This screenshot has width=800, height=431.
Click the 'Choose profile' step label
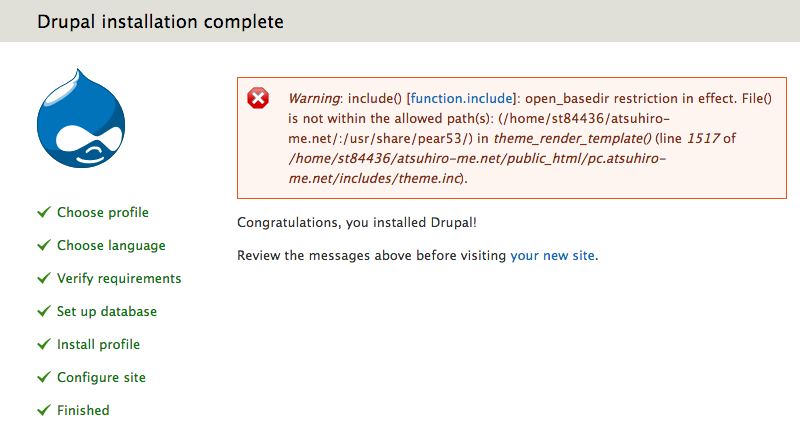[103, 212]
